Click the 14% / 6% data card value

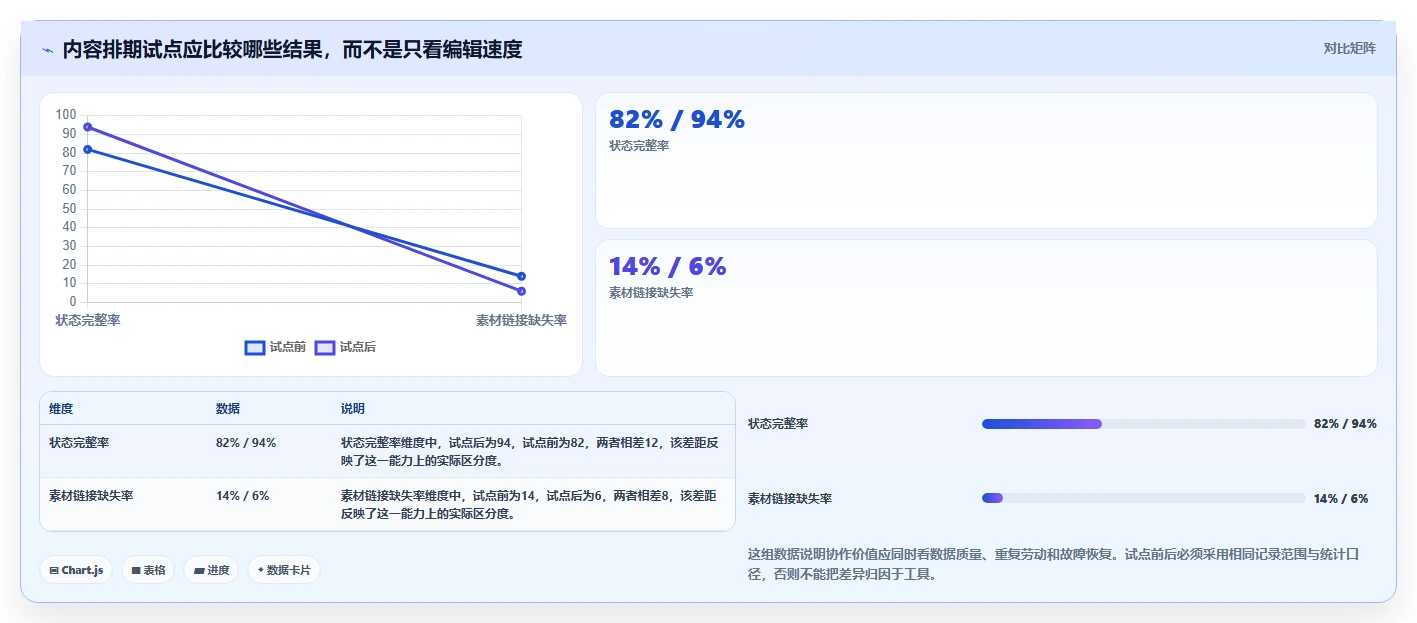668,267
